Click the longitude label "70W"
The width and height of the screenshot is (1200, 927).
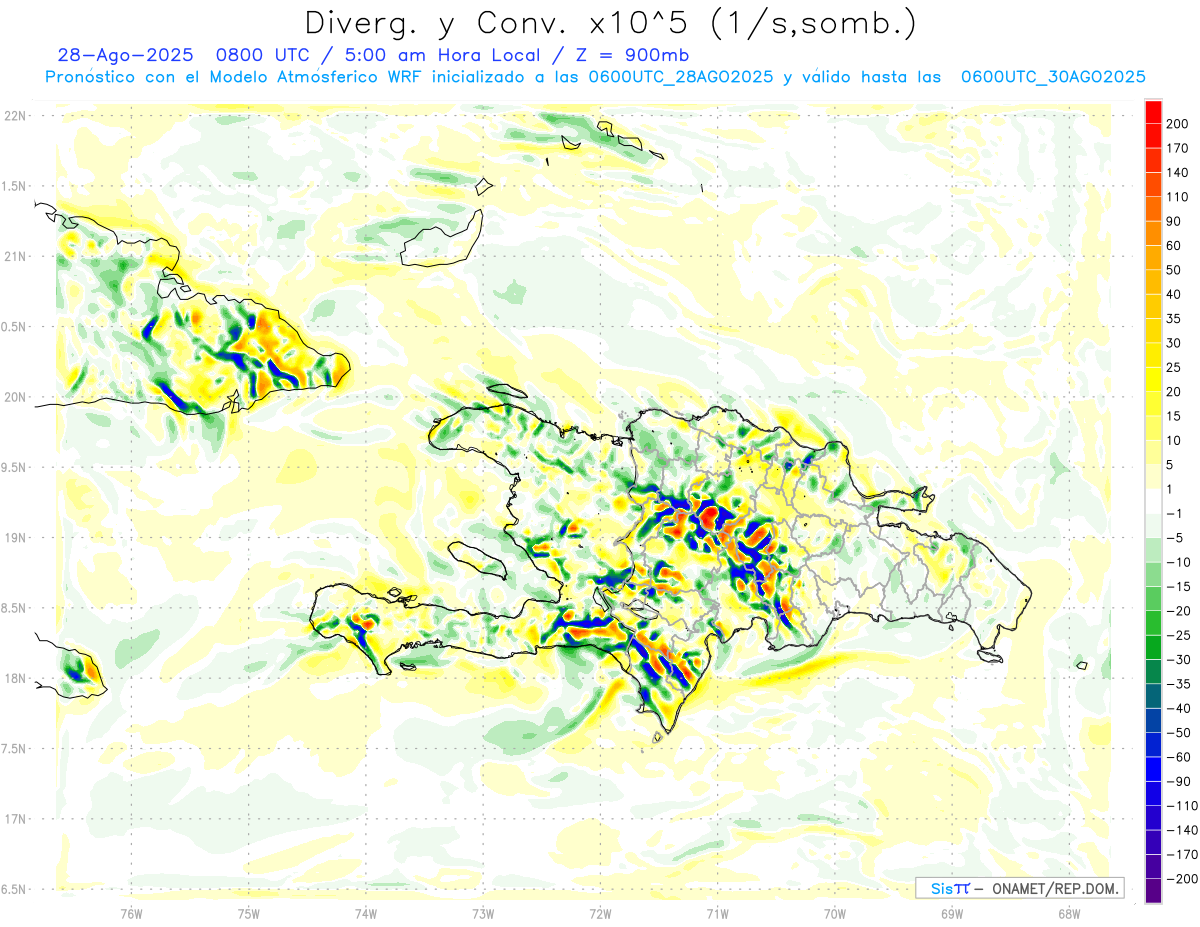[835, 913]
